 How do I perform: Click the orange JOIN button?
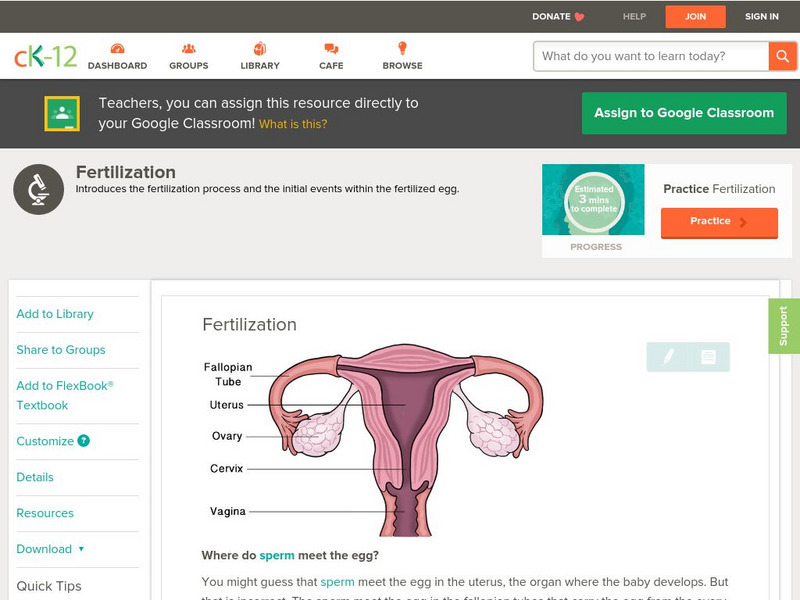tap(695, 17)
